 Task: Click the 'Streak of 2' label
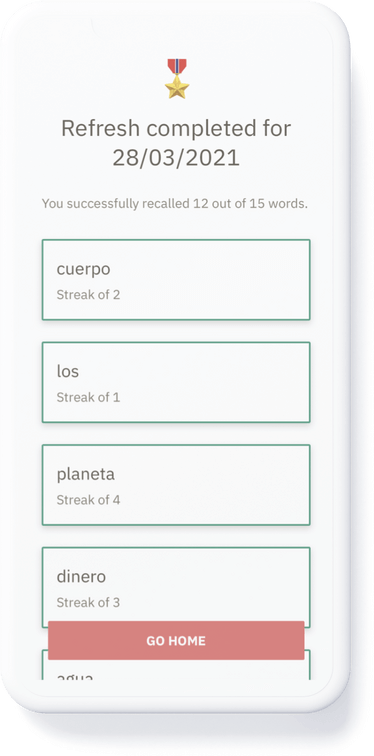click(x=88, y=295)
